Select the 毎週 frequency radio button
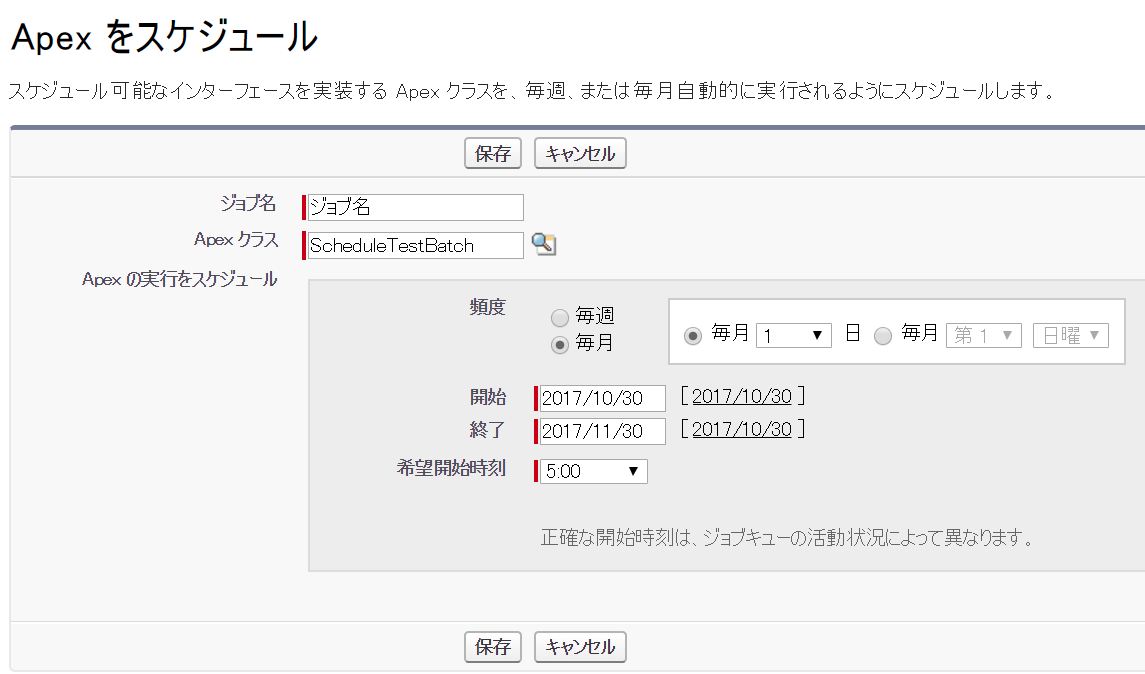The width and height of the screenshot is (1145, 674). tap(560, 316)
